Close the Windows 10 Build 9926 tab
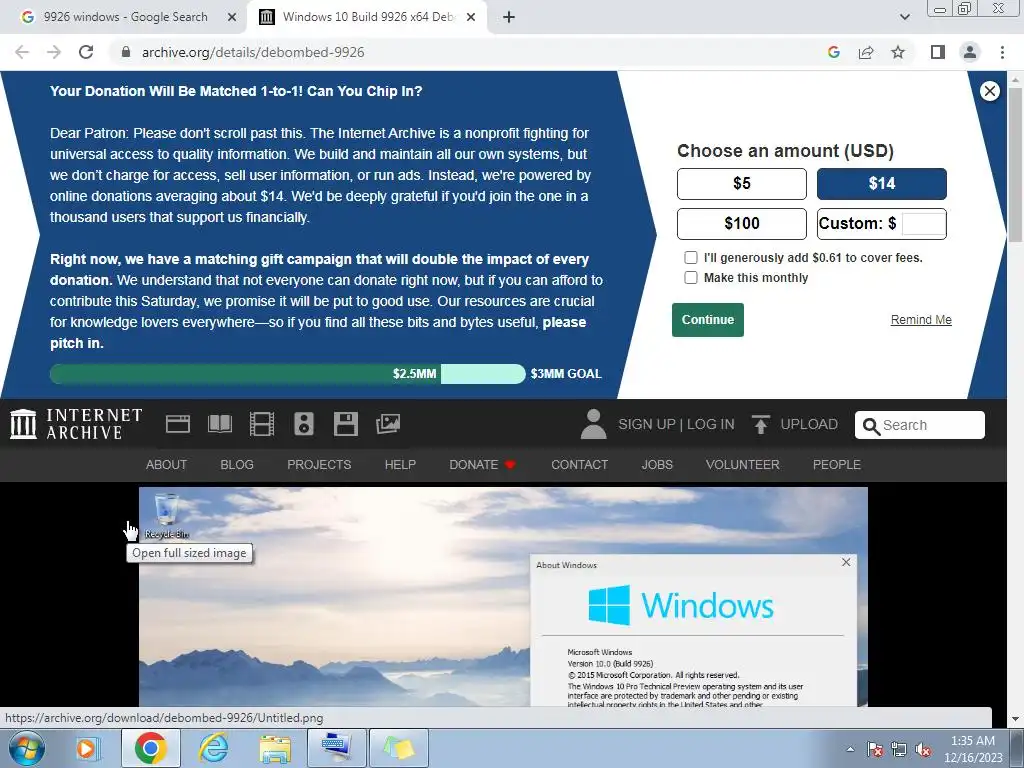This screenshot has width=1024, height=768. pyautogui.click(x=471, y=17)
